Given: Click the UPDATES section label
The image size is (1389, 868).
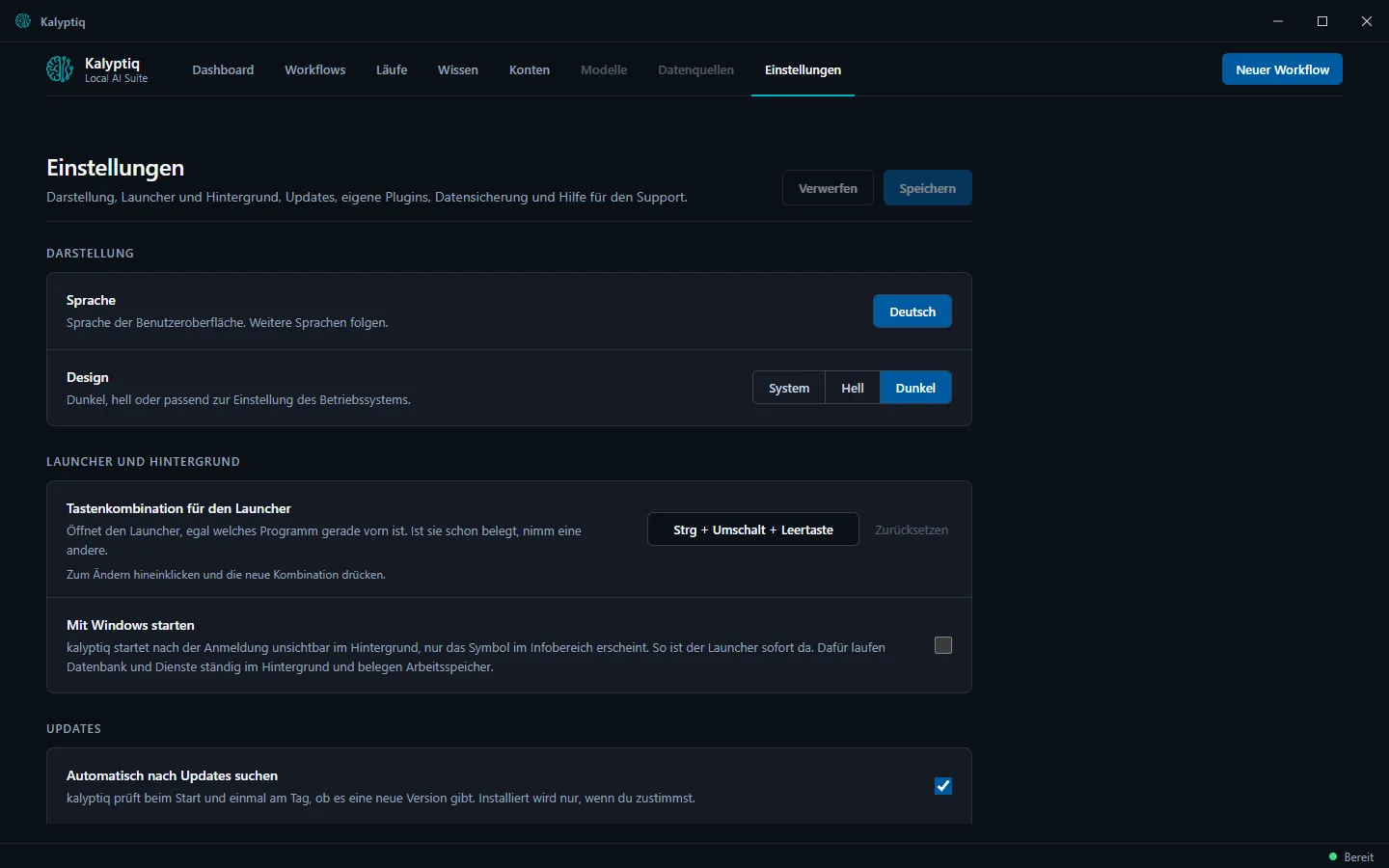Looking at the screenshot, I should click(x=73, y=728).
